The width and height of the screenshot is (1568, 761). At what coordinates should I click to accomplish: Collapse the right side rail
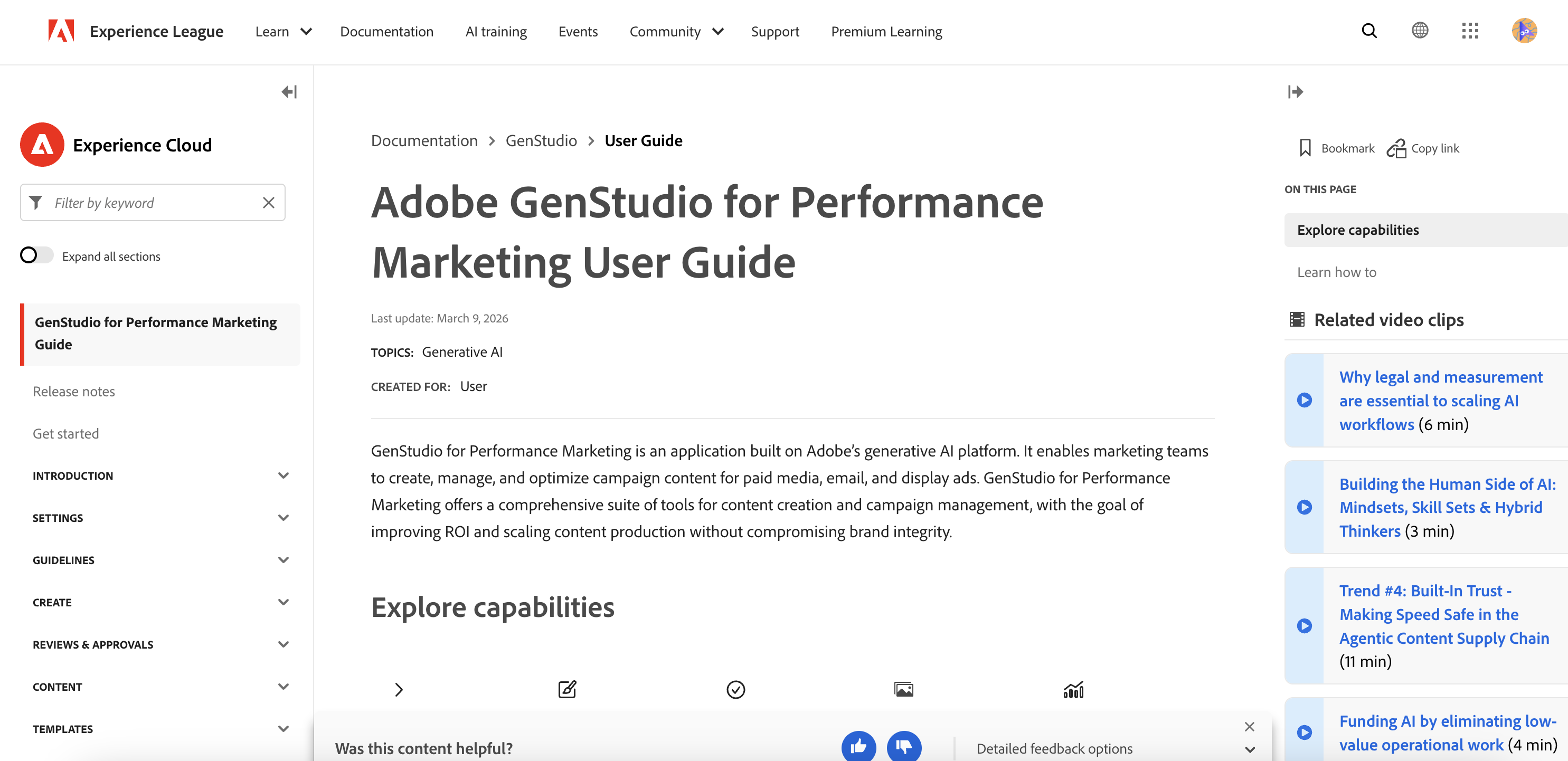pos(1295,92)
